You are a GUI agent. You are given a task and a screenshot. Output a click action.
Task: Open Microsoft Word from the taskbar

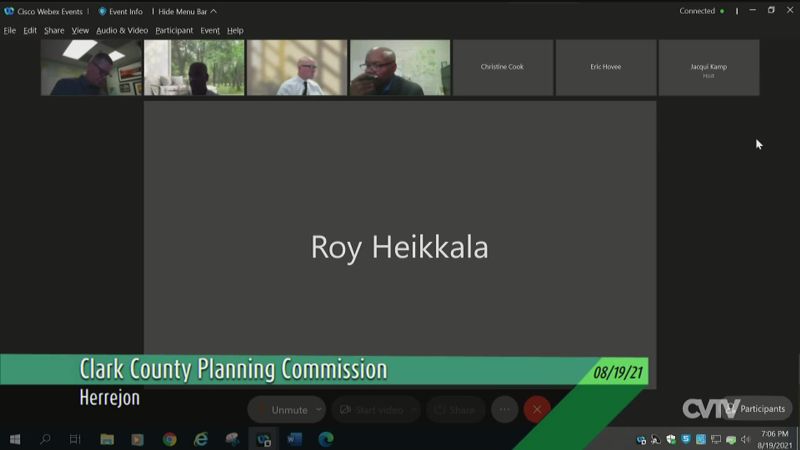point(295,439)
